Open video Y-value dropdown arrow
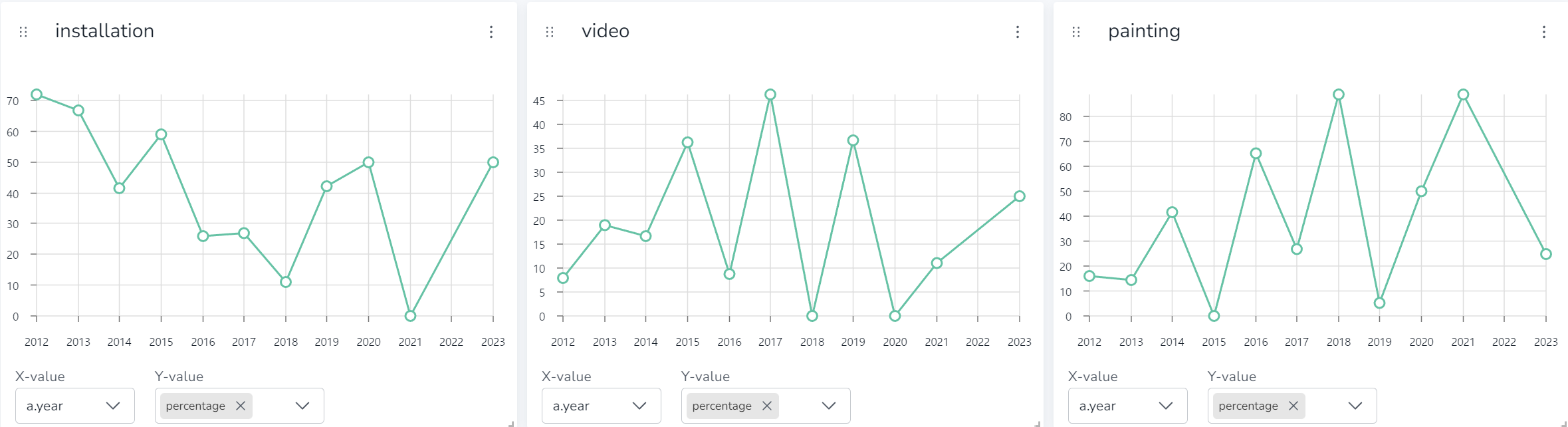1568x427 pixels. tap(829, 406)
